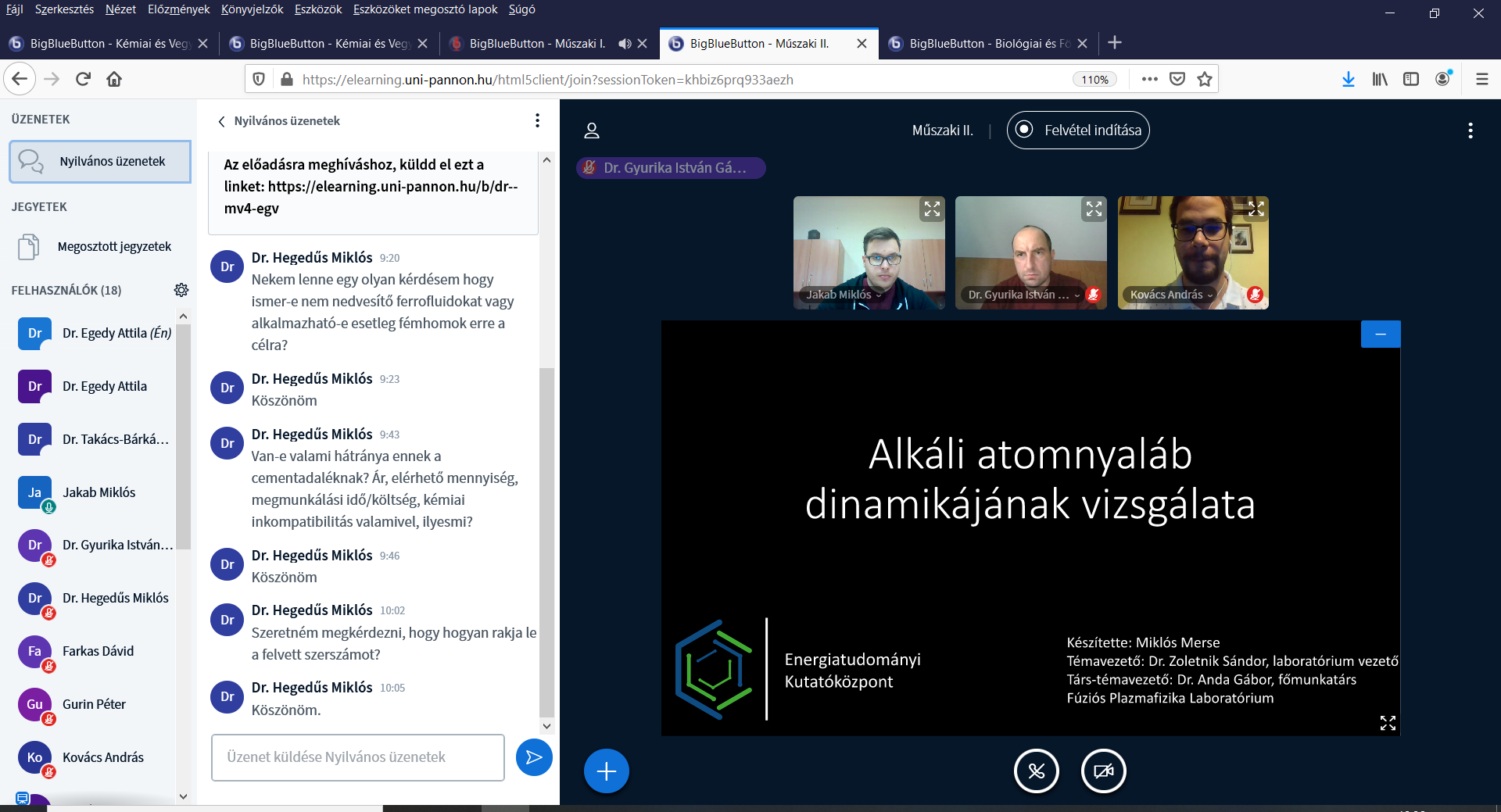The height and width of the screenshot is (812, 1501).
Task: Click the message input field
Action: (x=357, y=757)
